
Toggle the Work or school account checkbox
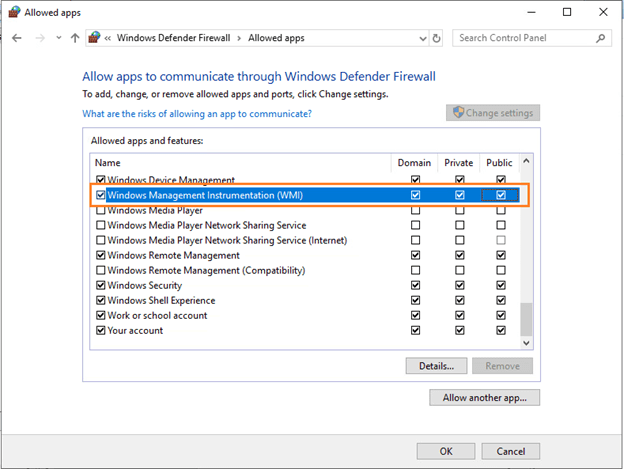pos(101,315)
